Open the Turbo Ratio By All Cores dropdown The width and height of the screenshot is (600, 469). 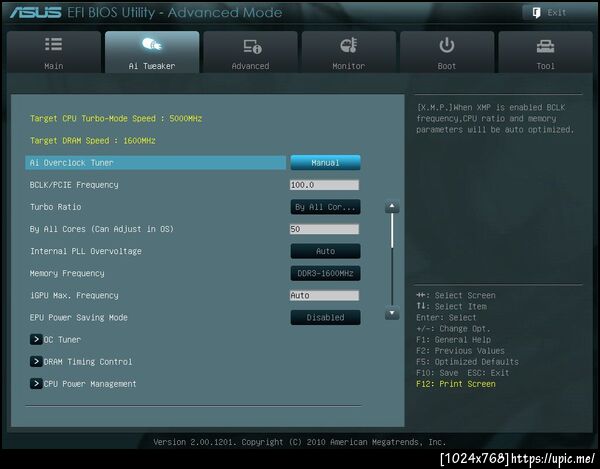coord(325,207)
